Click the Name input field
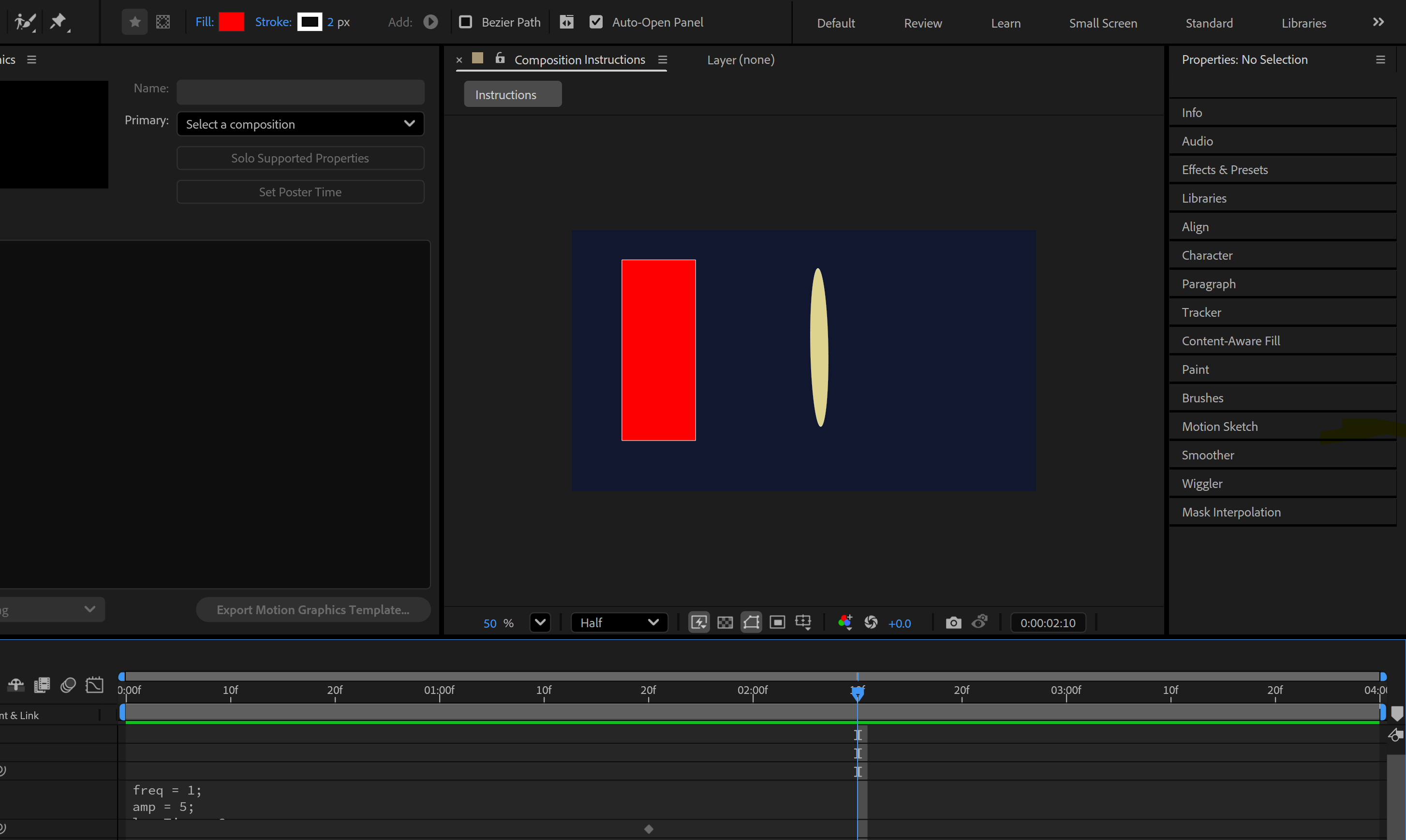This screenshot has width=1406, height=840. click(300, 92)
